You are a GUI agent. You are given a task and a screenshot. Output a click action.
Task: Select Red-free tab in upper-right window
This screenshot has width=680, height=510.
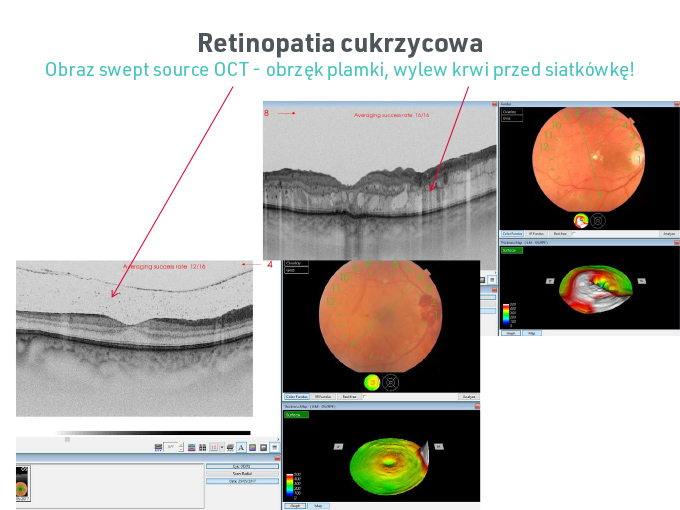(560, 234)
